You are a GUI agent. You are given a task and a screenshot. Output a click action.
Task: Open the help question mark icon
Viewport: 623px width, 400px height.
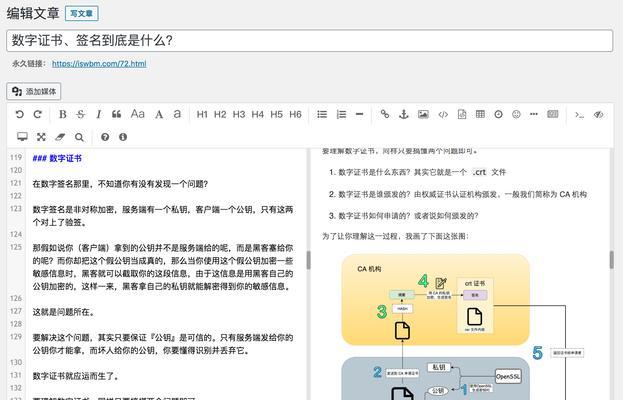(x=105, y=137)
